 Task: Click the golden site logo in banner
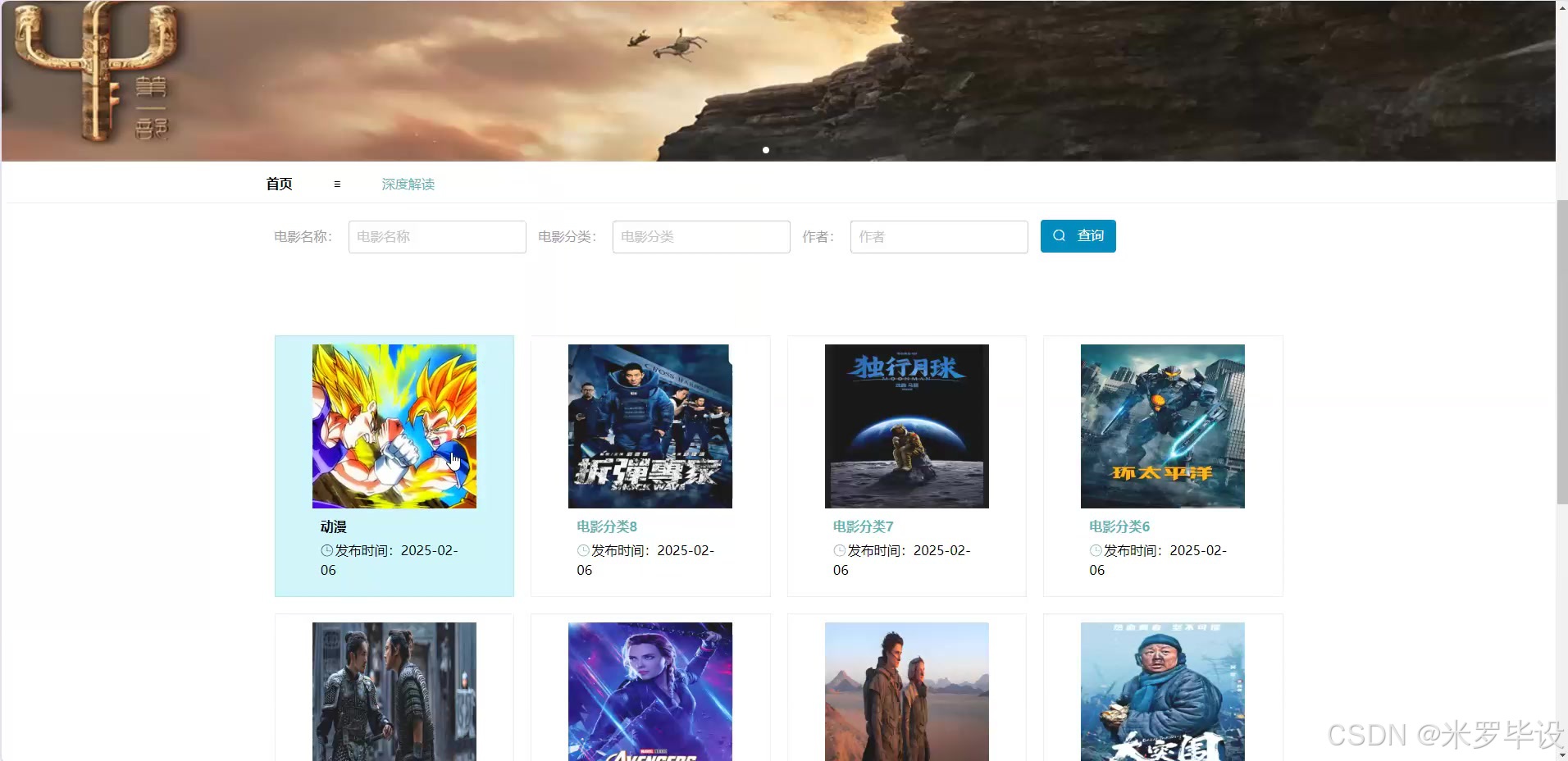coord(96,71)
